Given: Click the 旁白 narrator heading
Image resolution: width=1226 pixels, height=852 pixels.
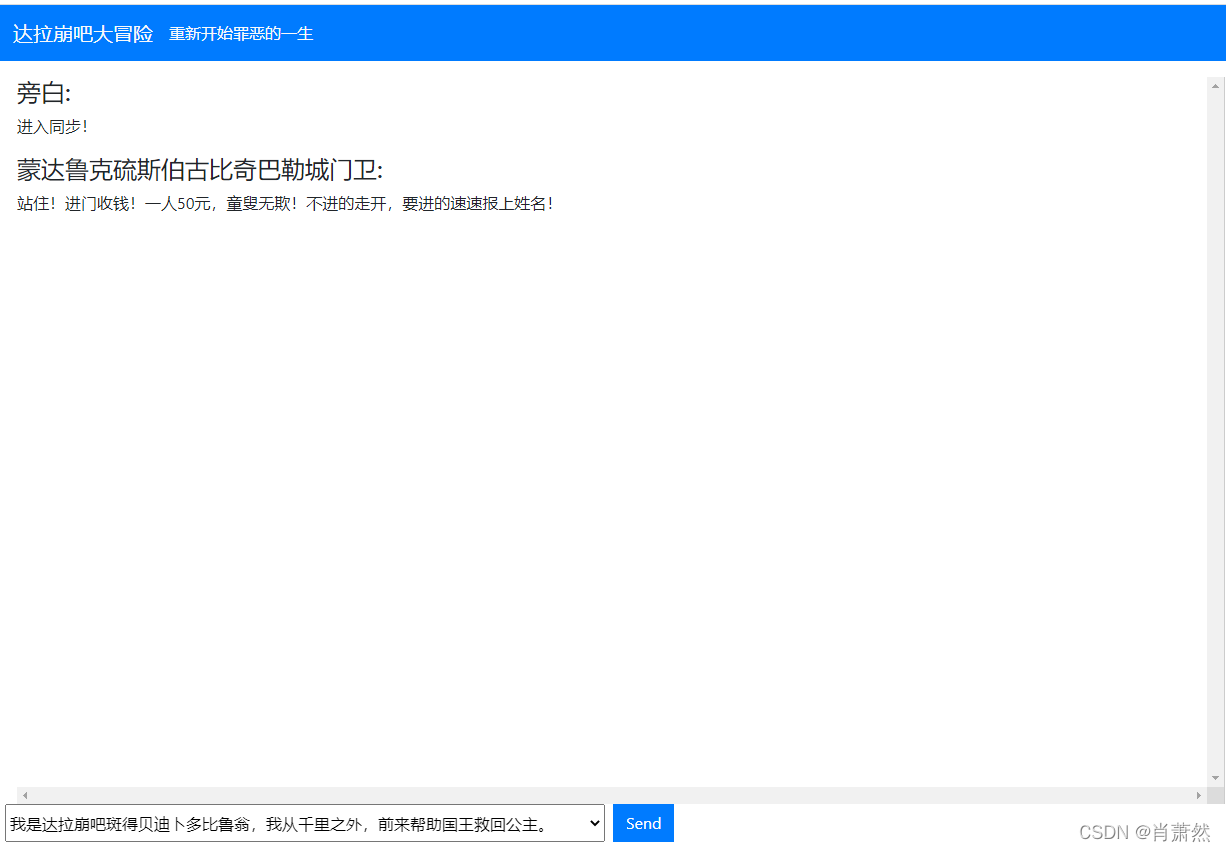Looking at the screenshot, I should coord(42,92).
